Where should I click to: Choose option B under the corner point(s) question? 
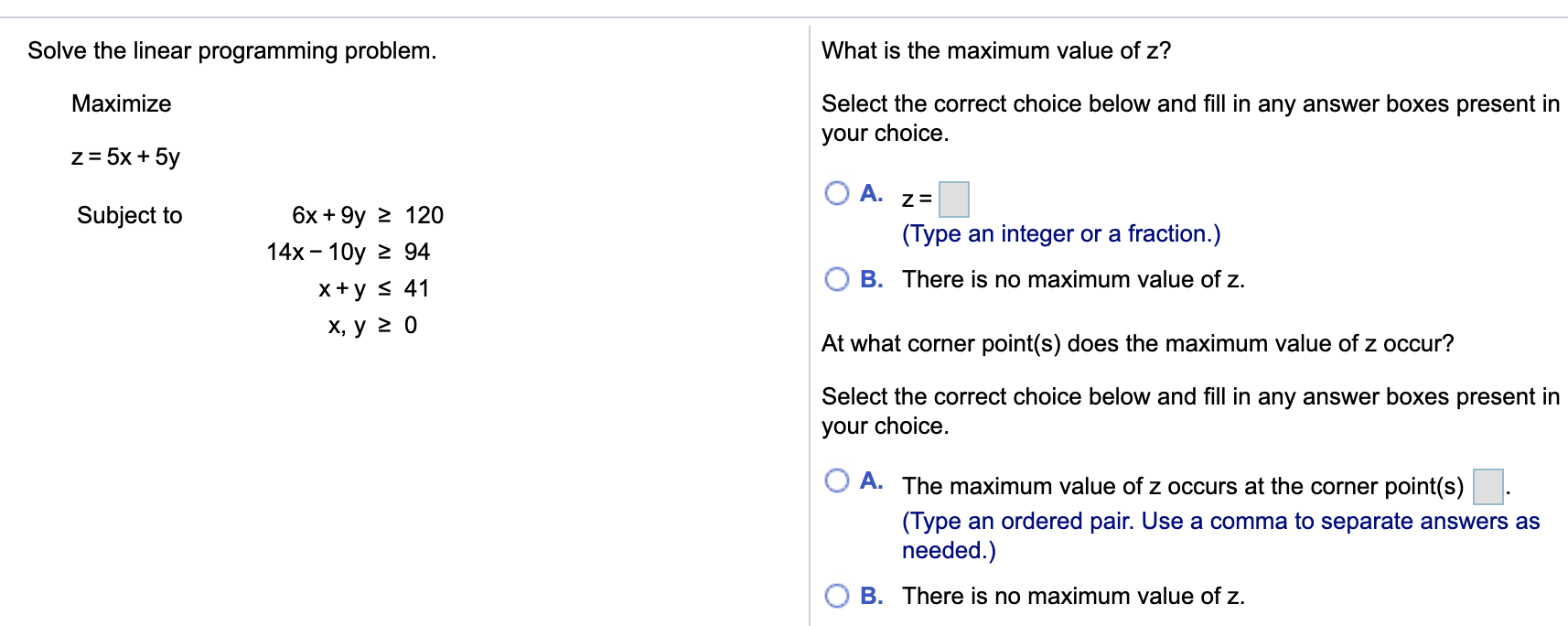coord(837,596)
